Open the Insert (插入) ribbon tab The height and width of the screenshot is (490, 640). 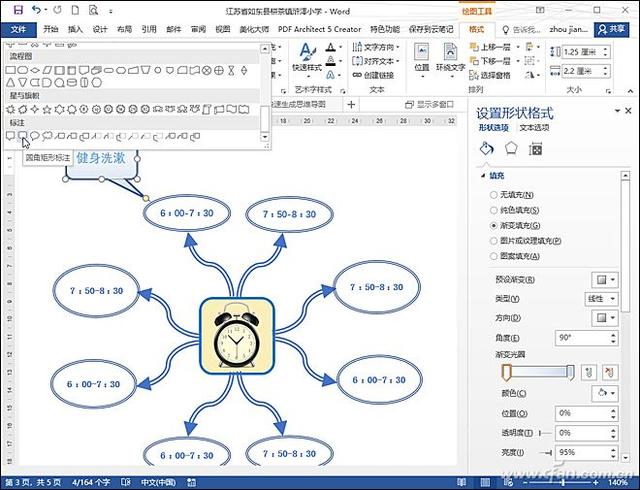tap(75, 29)
